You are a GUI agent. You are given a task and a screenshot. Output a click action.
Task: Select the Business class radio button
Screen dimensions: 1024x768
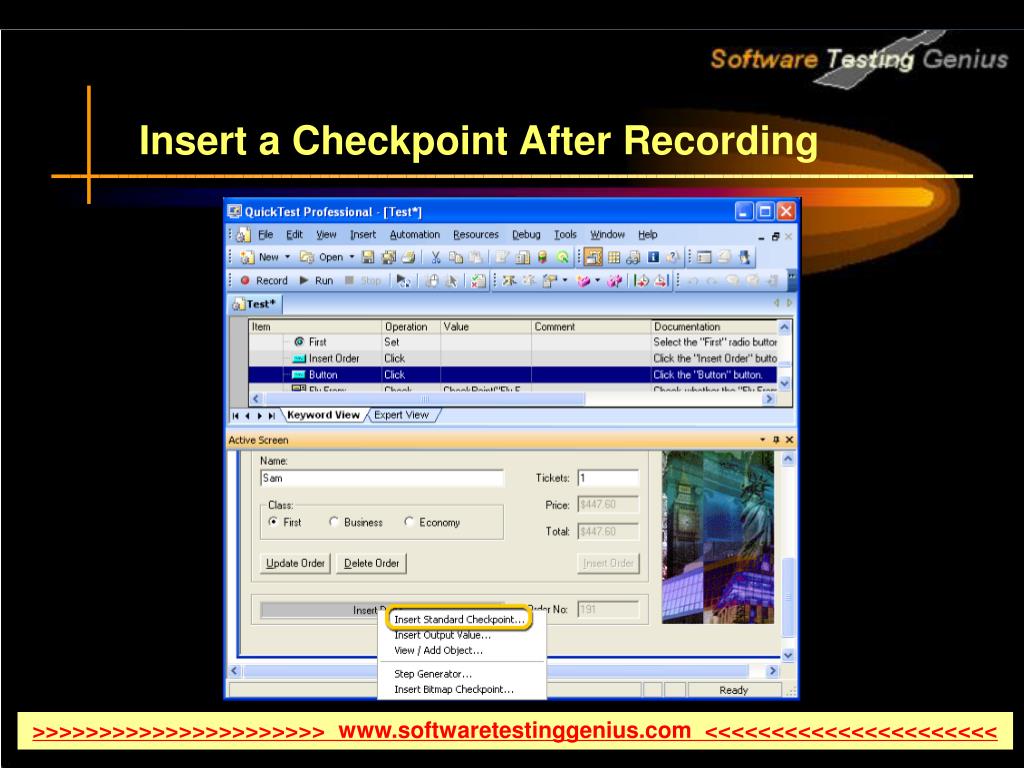click(x=334, y=522)
